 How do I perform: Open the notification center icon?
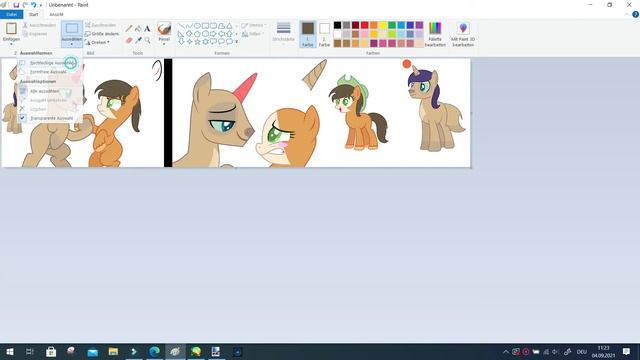627,351
